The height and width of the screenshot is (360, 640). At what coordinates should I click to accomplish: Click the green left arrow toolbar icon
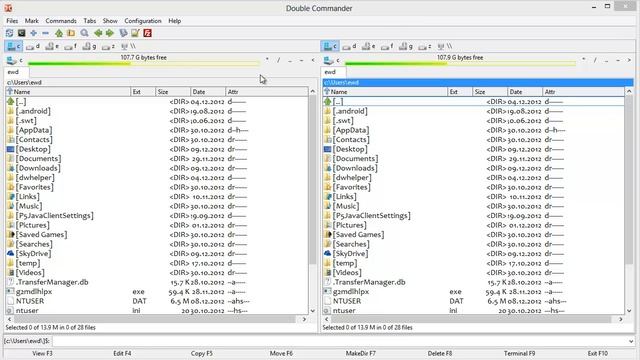tap(98, 33)
